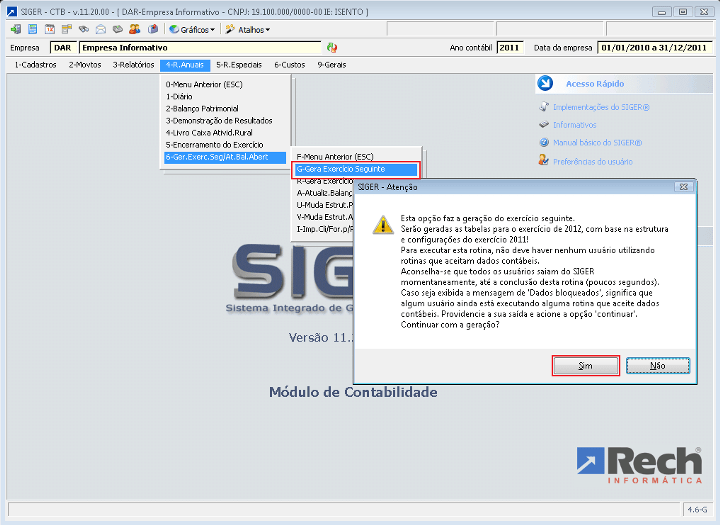Click the magic wand icon beside Atalhos
This screenshot has height=525, width=720.
pos(230,29)
